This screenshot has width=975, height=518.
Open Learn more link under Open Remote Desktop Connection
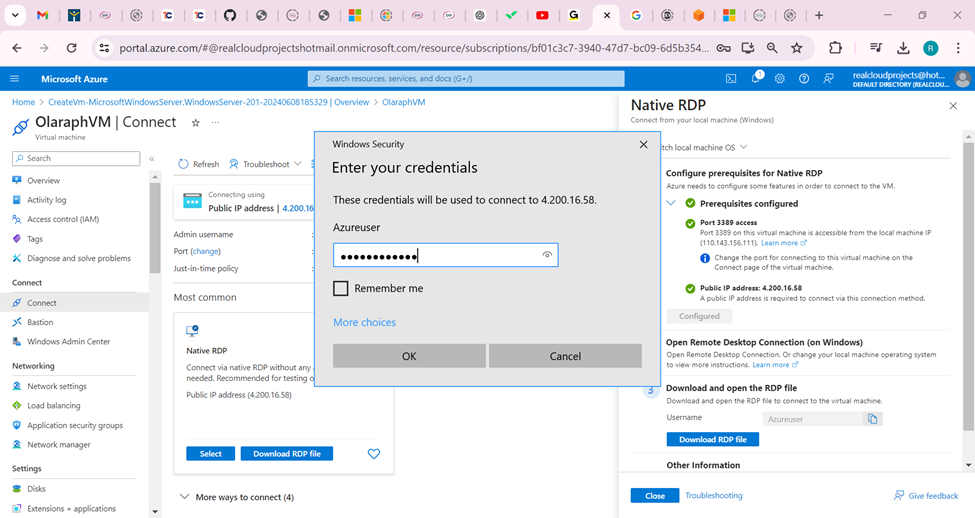[775, 365]
